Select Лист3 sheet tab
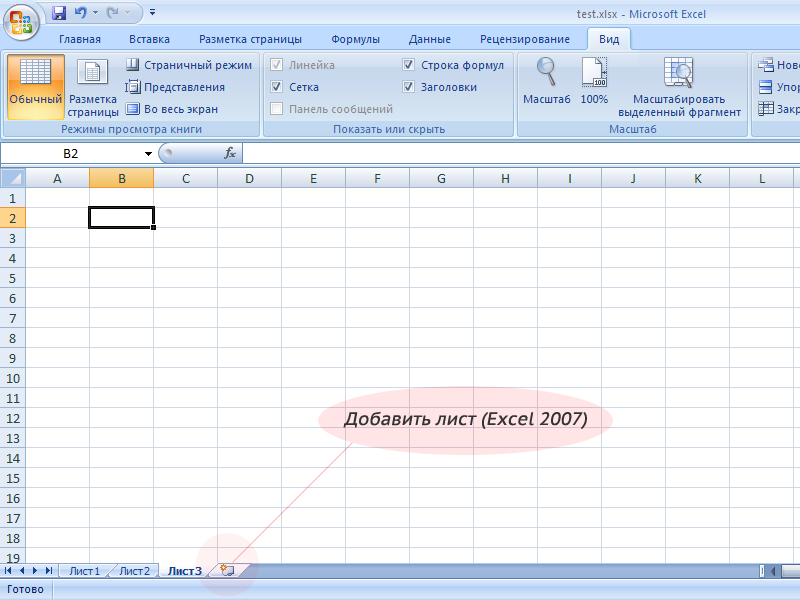The image size is (800, 600). point(185,571)
